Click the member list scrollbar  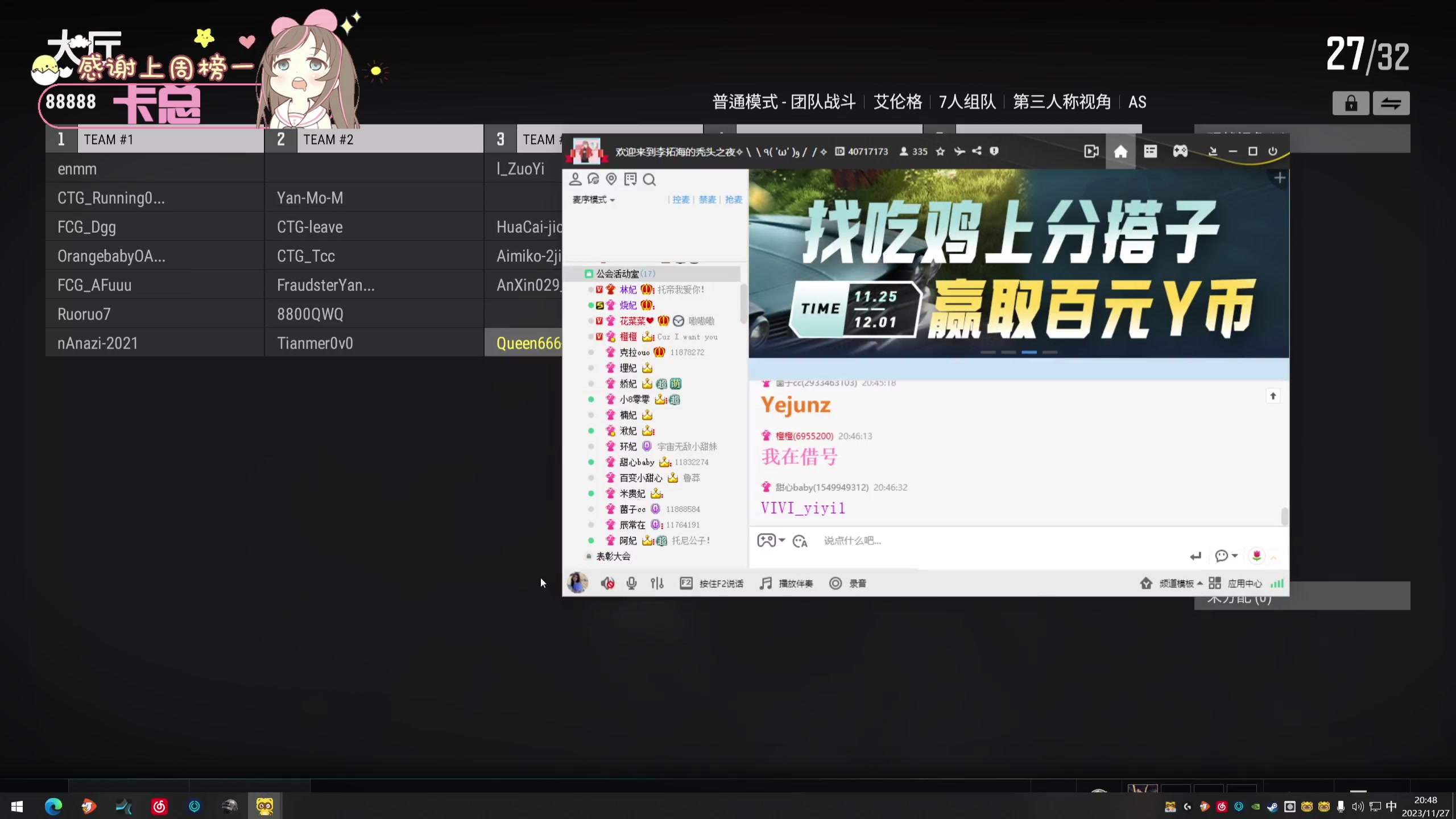[743, 303]
